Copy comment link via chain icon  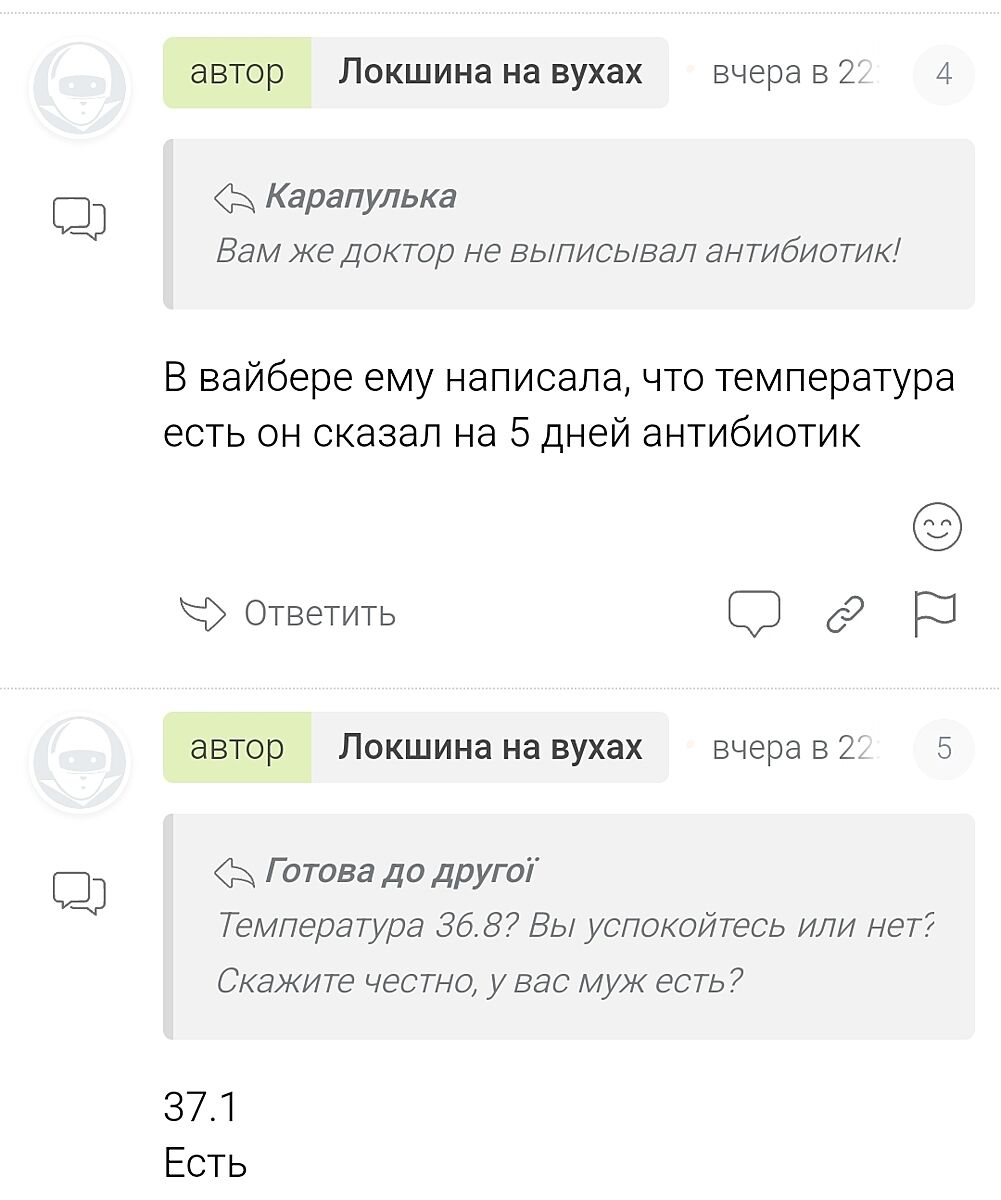point(845,614)
